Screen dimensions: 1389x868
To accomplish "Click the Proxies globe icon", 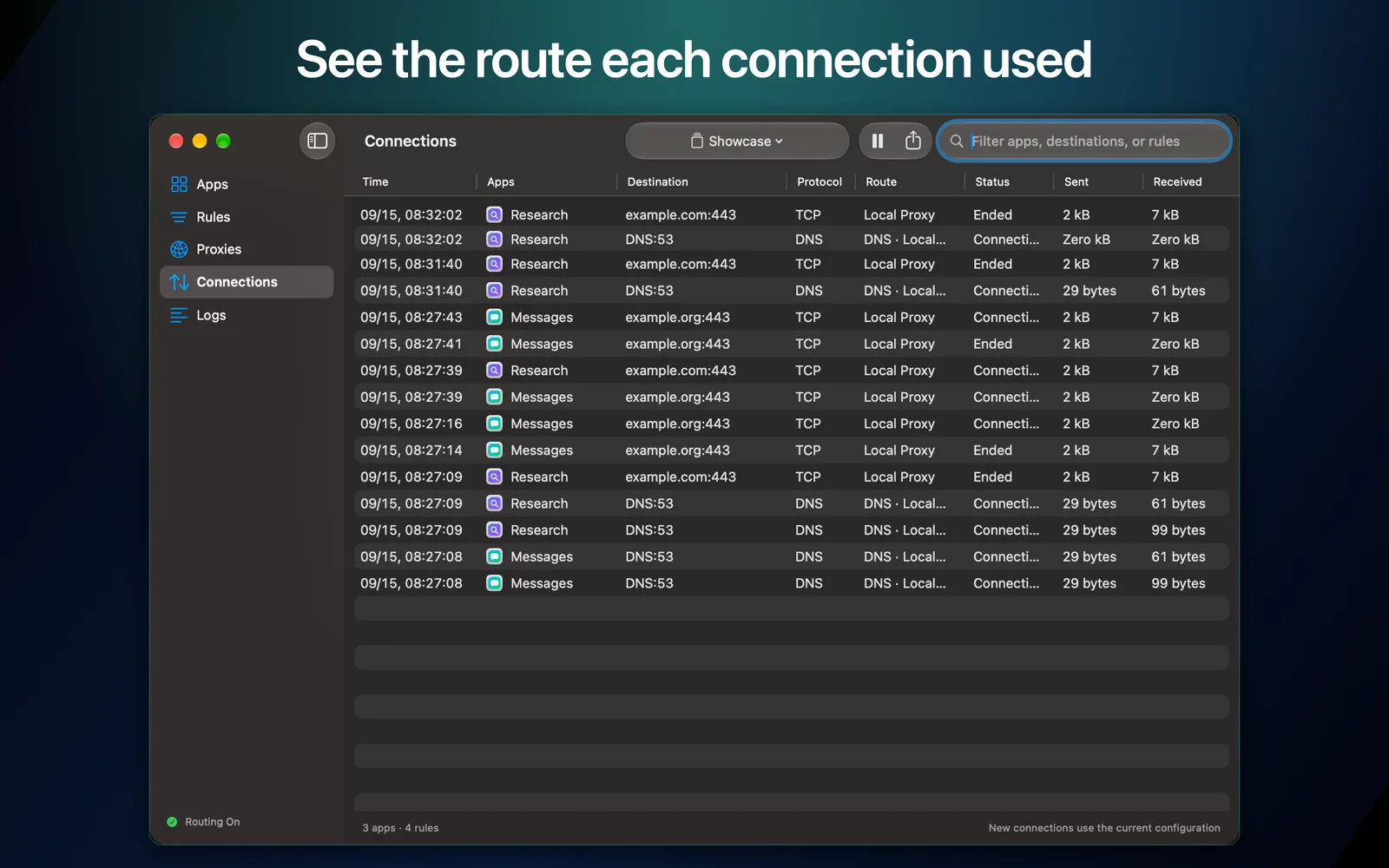I will pyautogui.click(x=179, y=249).
